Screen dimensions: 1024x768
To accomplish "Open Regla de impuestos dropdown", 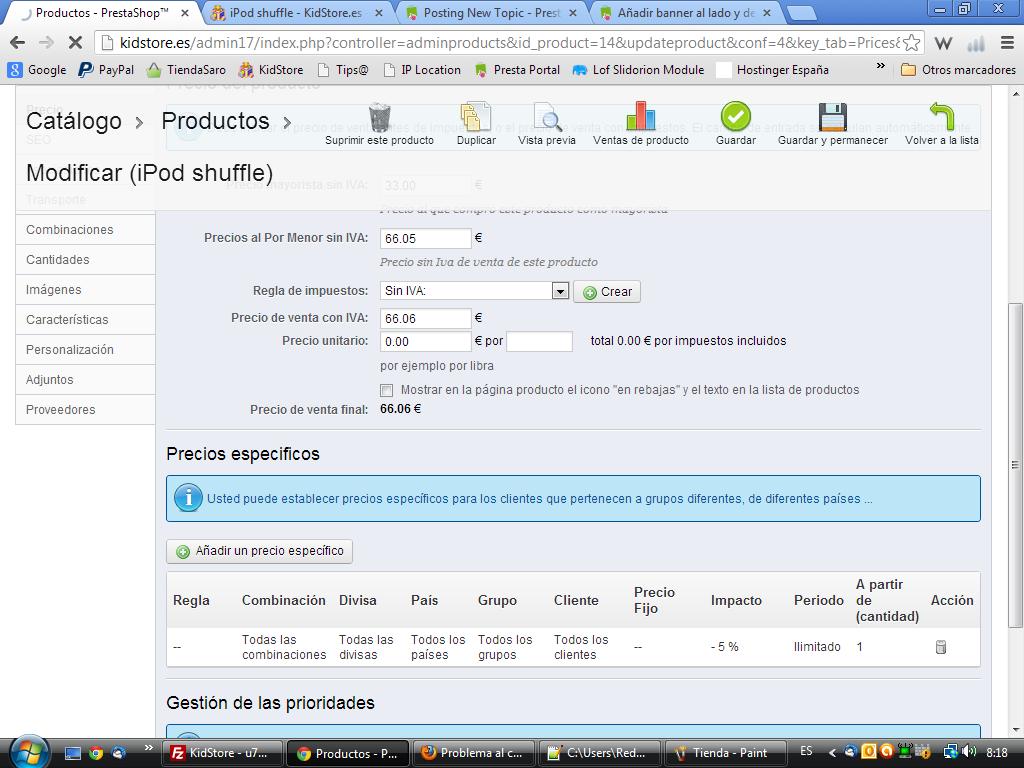I will click(474, 291).
